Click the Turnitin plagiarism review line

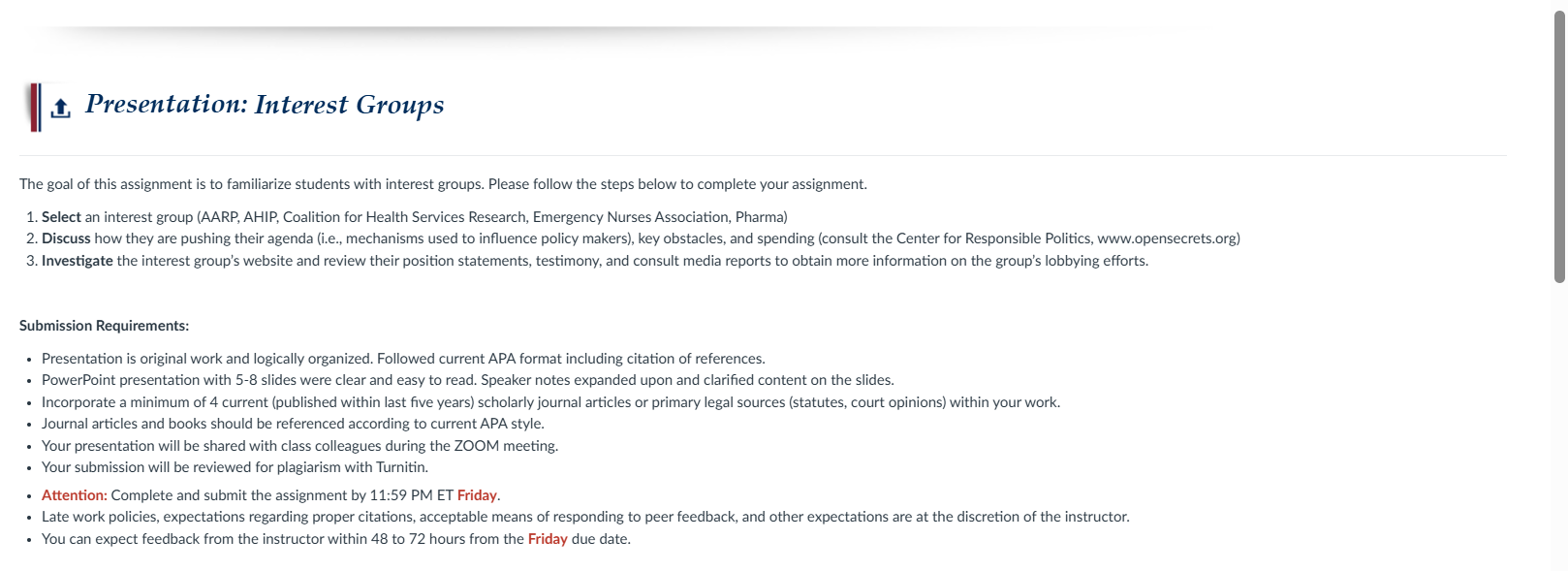(x=235, y=467)
